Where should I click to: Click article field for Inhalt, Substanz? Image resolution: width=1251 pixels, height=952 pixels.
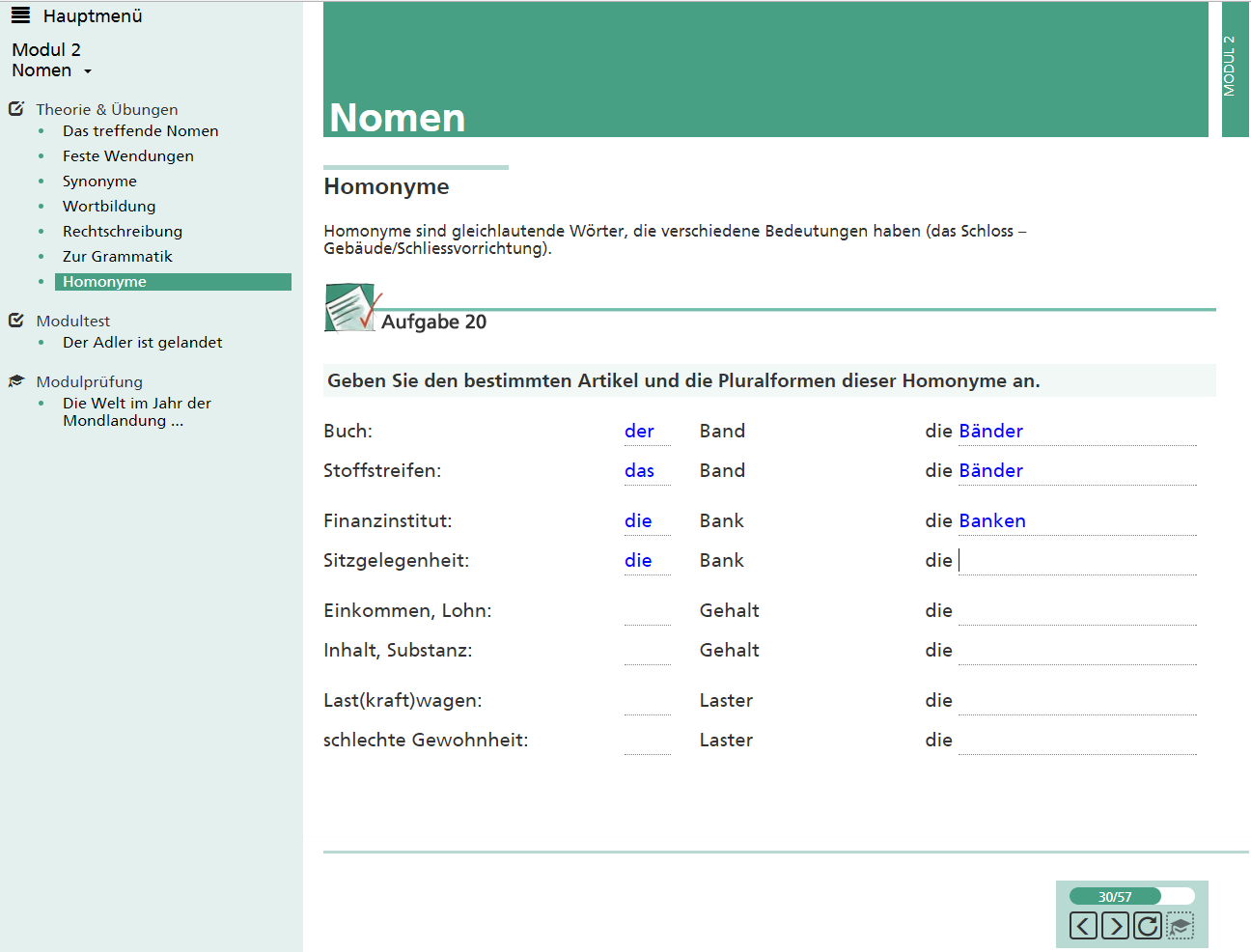click(x=647, y=651)
